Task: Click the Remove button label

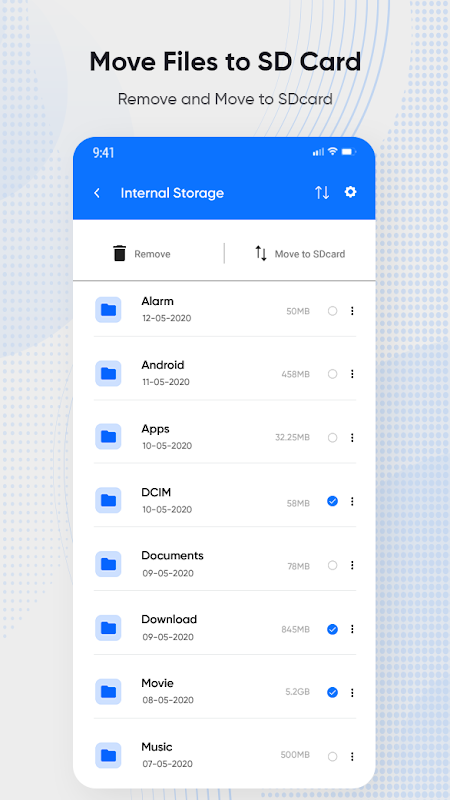Action: tap(152, 254)
